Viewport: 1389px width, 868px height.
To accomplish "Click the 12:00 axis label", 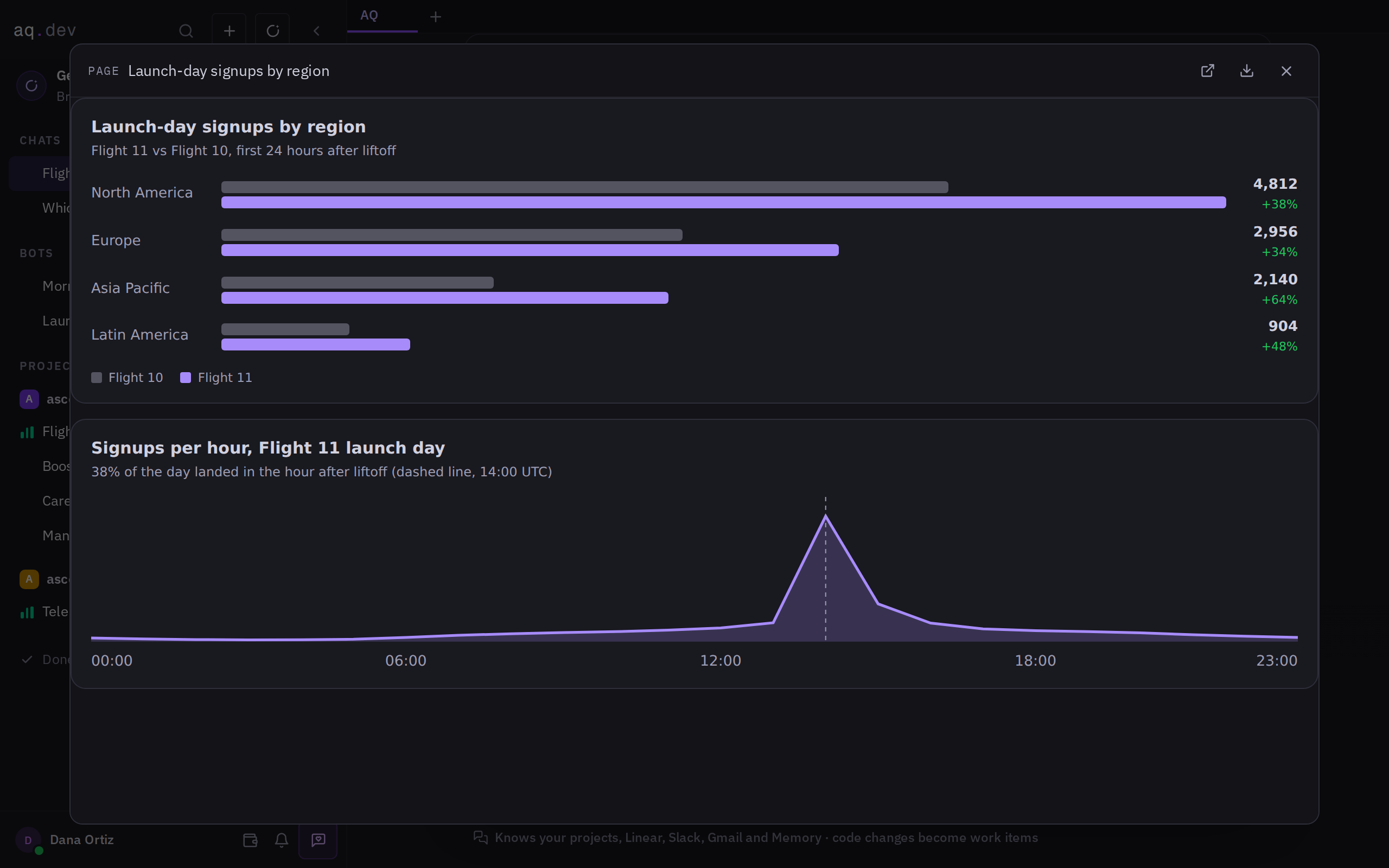I will pos(721,660).
